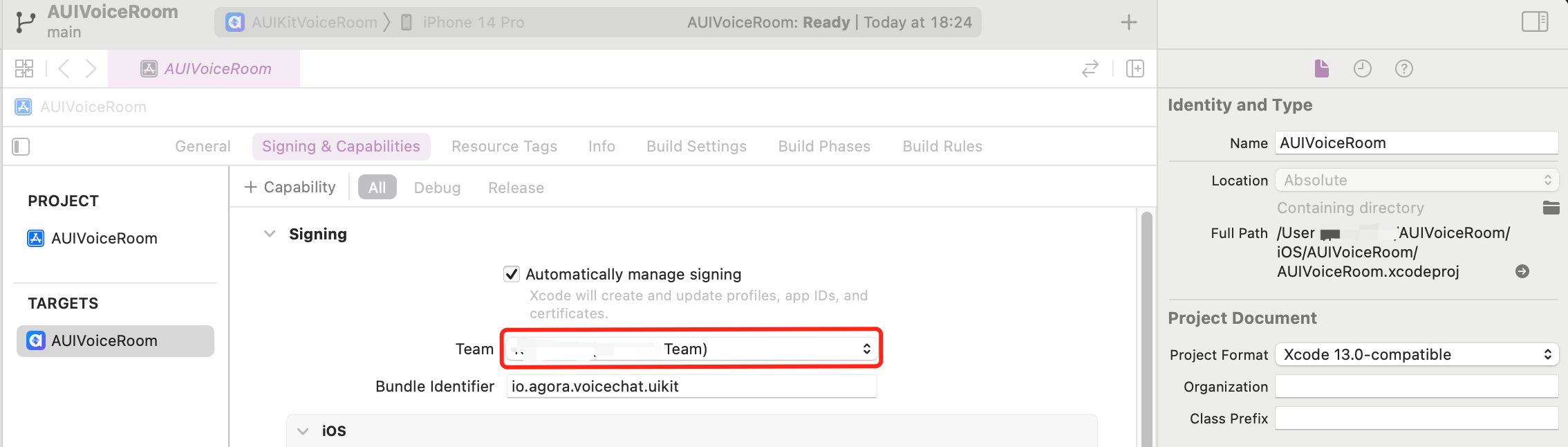Open the Project Format dropdown
This screenshot has width=1568, height=447.
pyautogui.click(x=1417, y=354)
